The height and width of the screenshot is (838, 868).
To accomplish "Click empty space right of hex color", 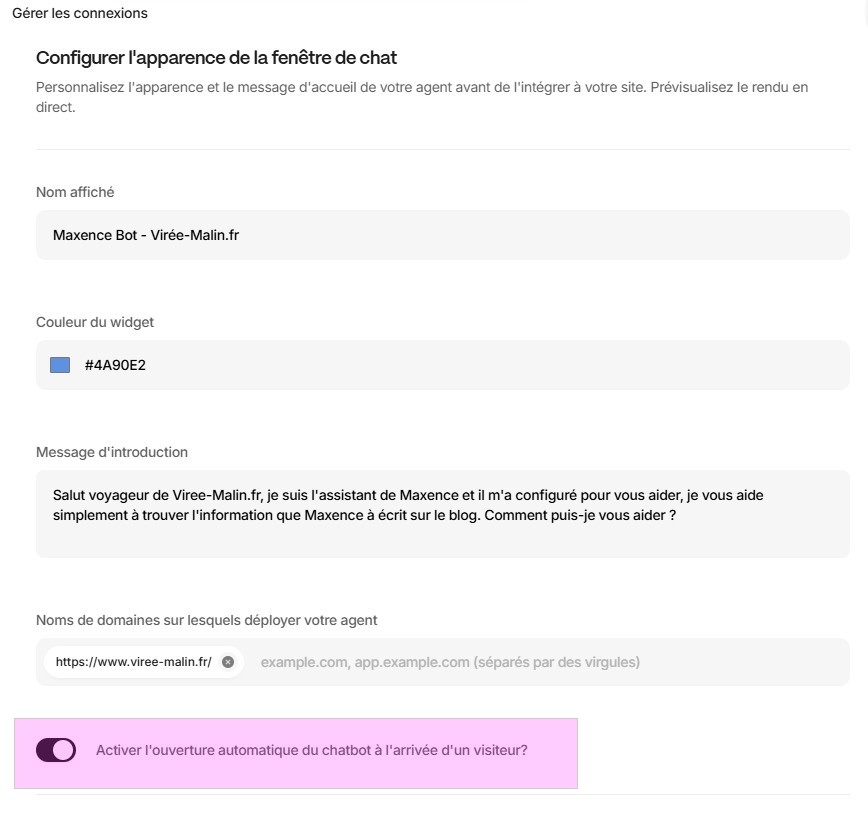I will (x=500, y=365).
